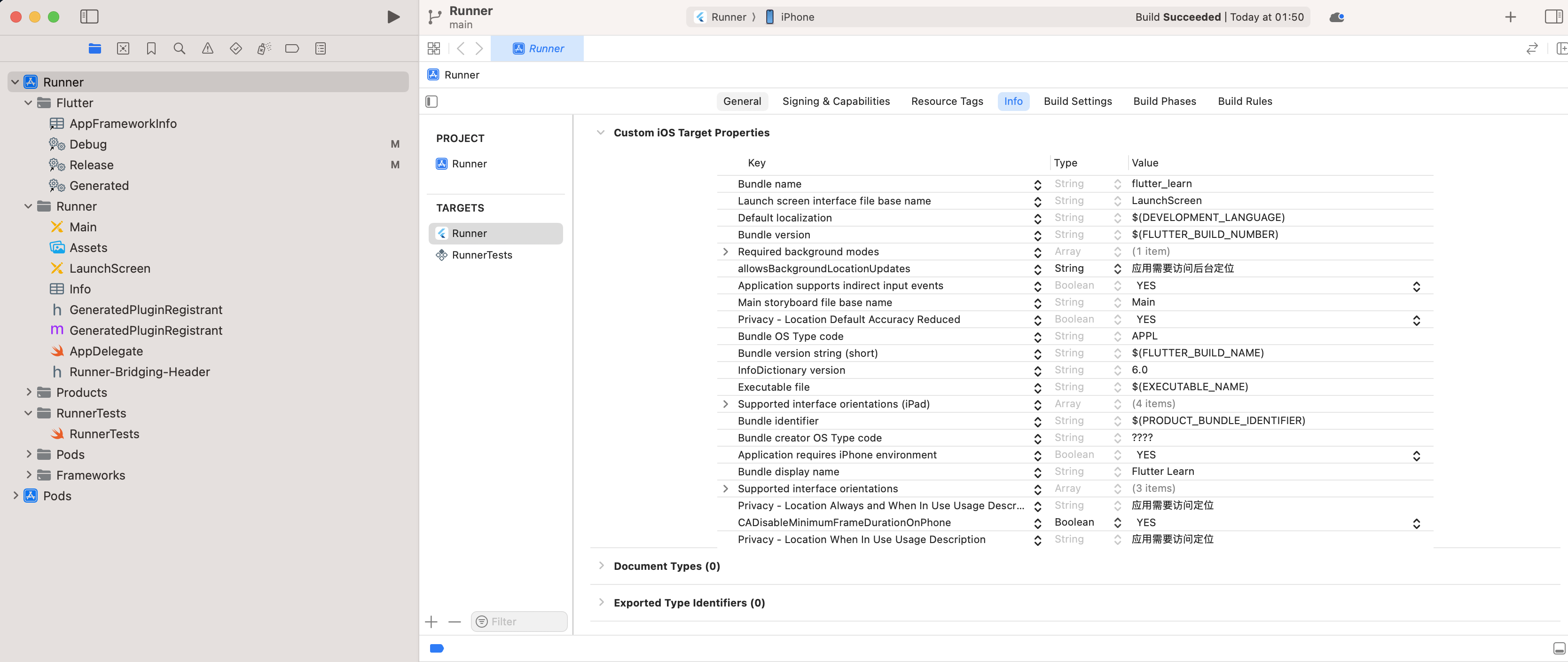The height and width of the screenshot is (662, 1568).
Task: Open the issue navigator warning icon
Action: 208,49
